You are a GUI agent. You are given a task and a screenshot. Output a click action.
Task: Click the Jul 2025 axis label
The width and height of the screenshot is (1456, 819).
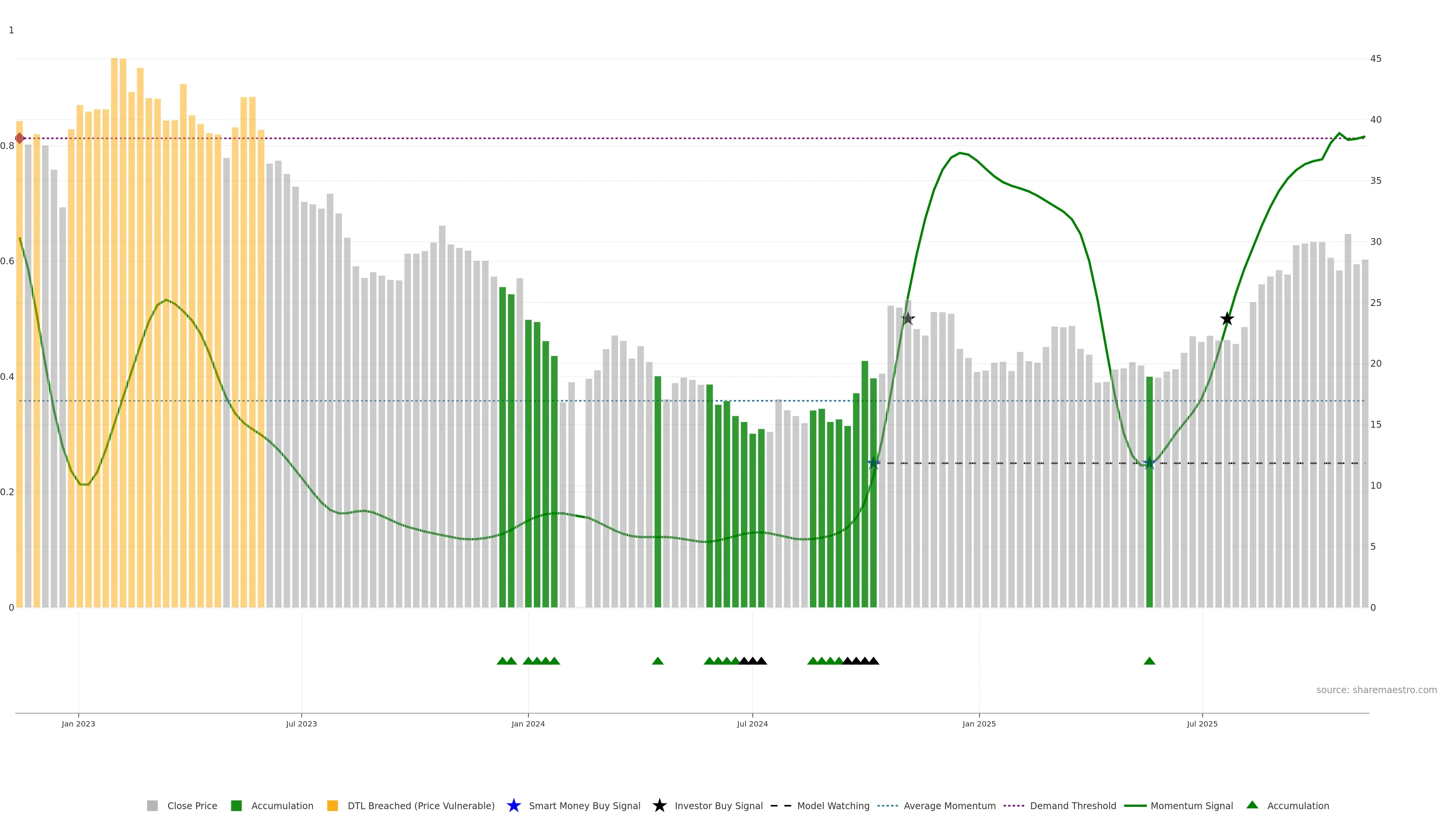[1202, 724]
